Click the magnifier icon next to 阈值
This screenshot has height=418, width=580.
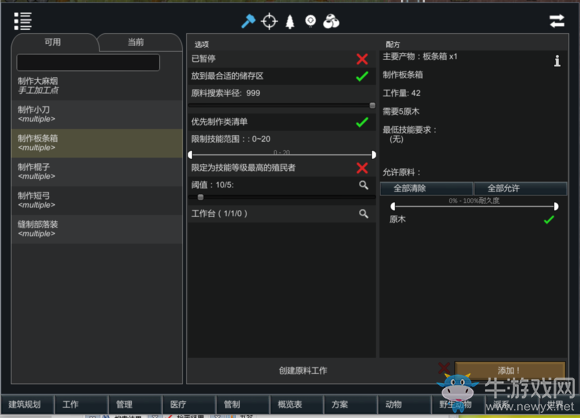(364, 185)
